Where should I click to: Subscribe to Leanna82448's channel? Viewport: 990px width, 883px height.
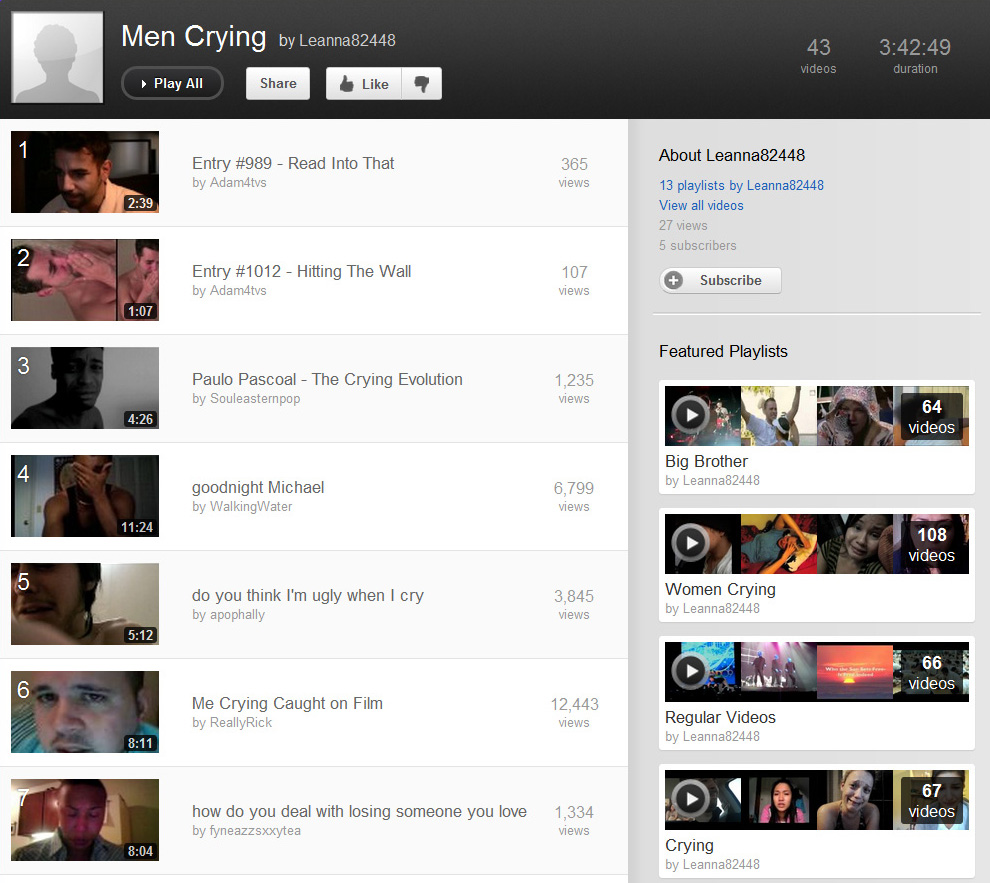click(721, 281)
